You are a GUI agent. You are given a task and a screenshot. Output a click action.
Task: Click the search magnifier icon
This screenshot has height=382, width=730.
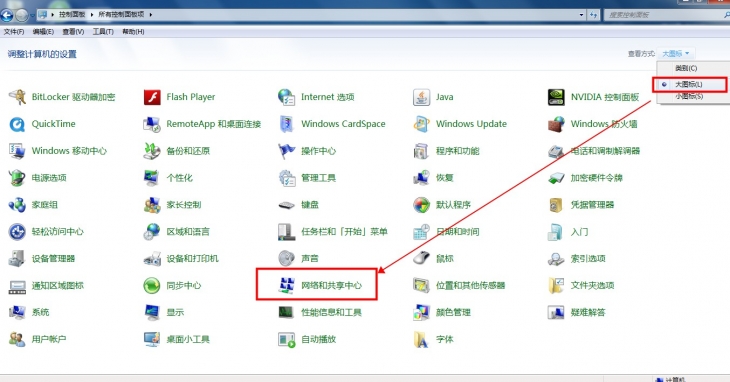(727, 15)
